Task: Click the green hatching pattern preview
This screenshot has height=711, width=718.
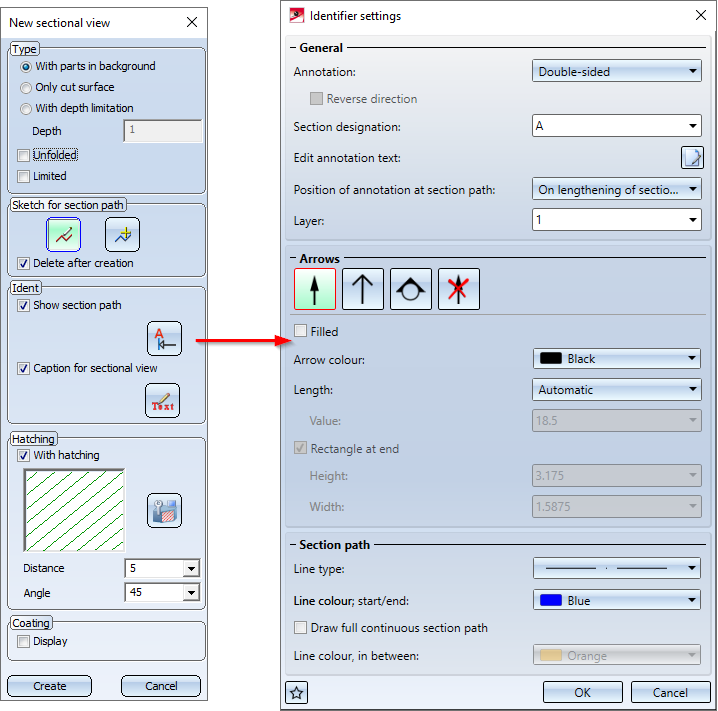Action: pos(75,510)
